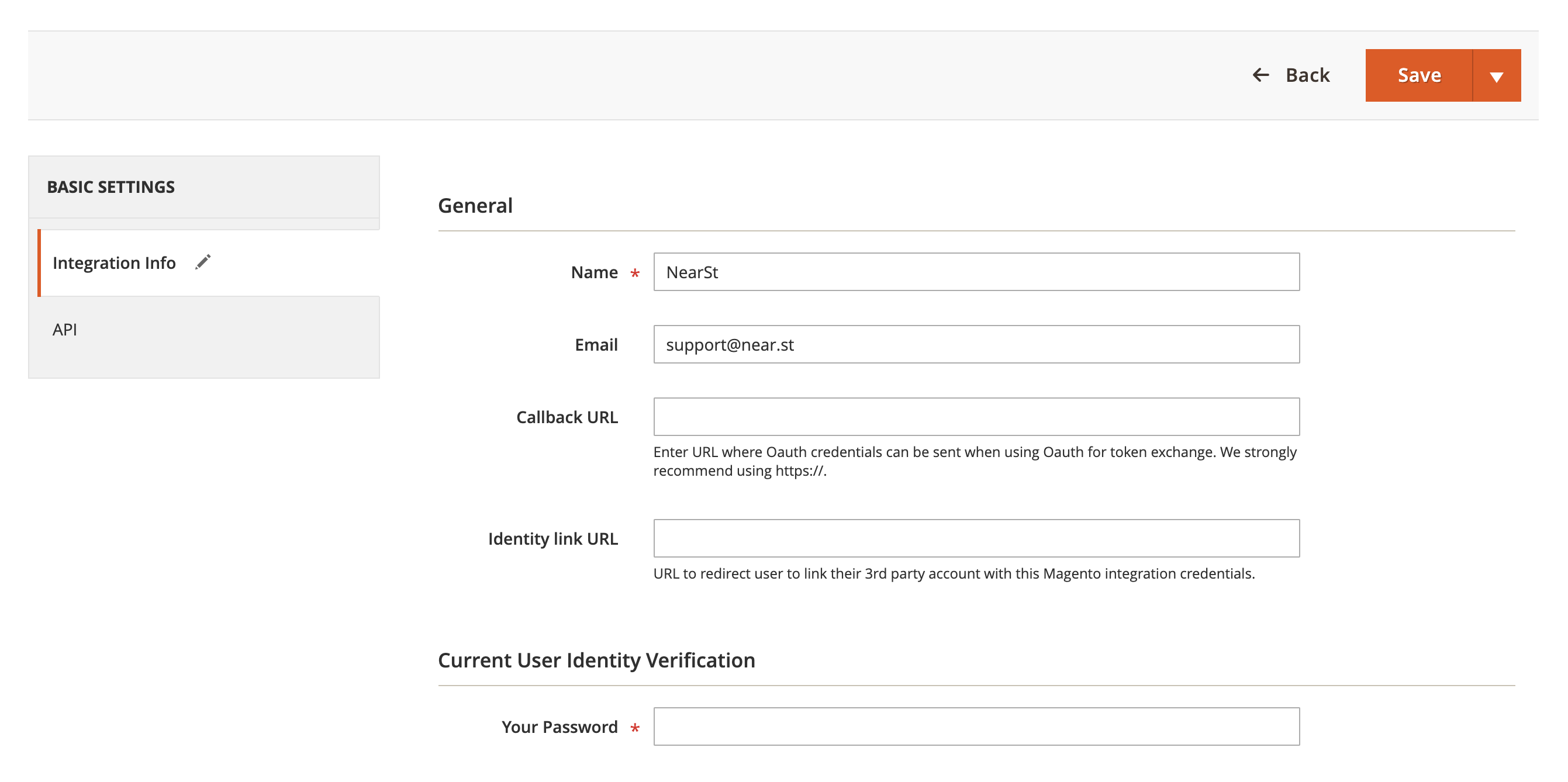Click into the Email input field
Screen dimensions: 1568x782
(976, 344)
